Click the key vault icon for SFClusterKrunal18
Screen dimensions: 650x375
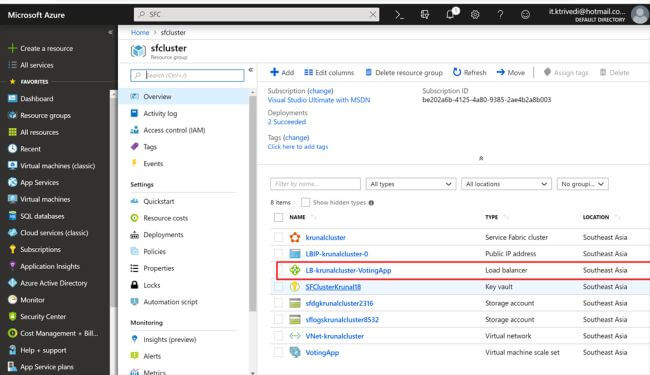tap(295, 287)
